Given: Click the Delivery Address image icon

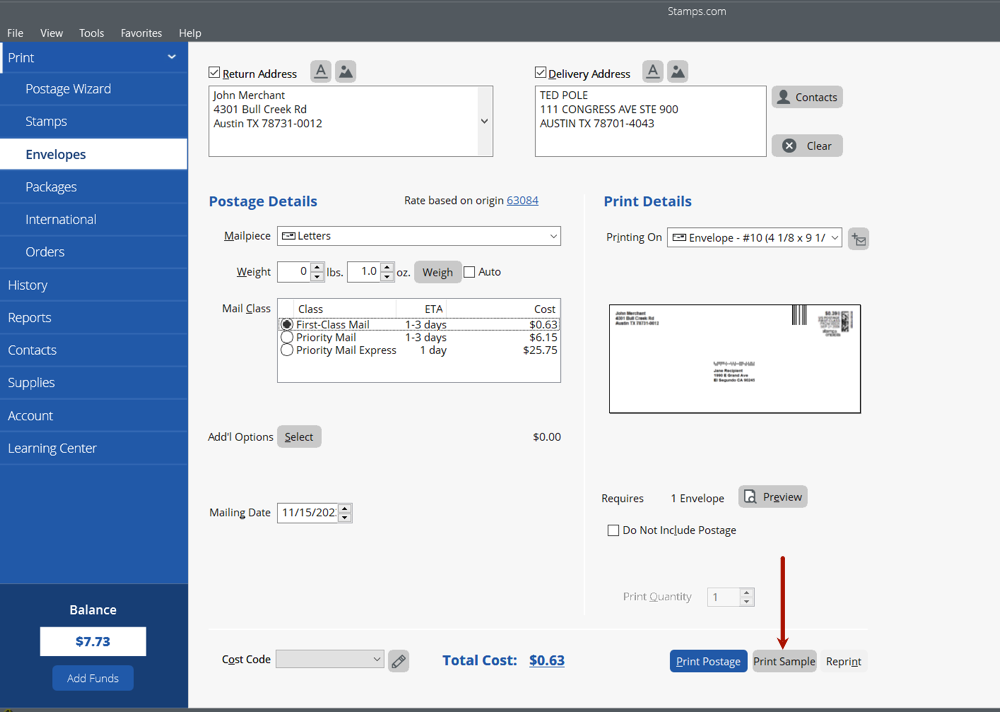Looking at the screenshot, I should point(677,72).
